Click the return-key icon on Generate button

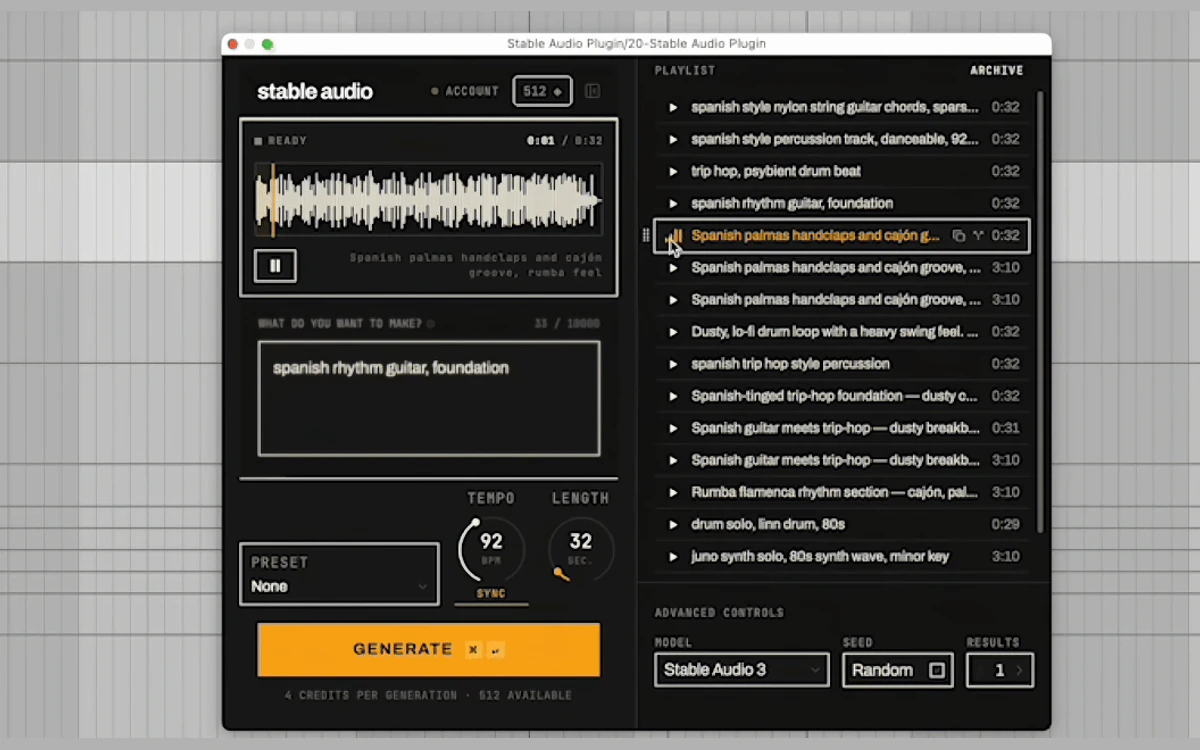coord(495,650)
